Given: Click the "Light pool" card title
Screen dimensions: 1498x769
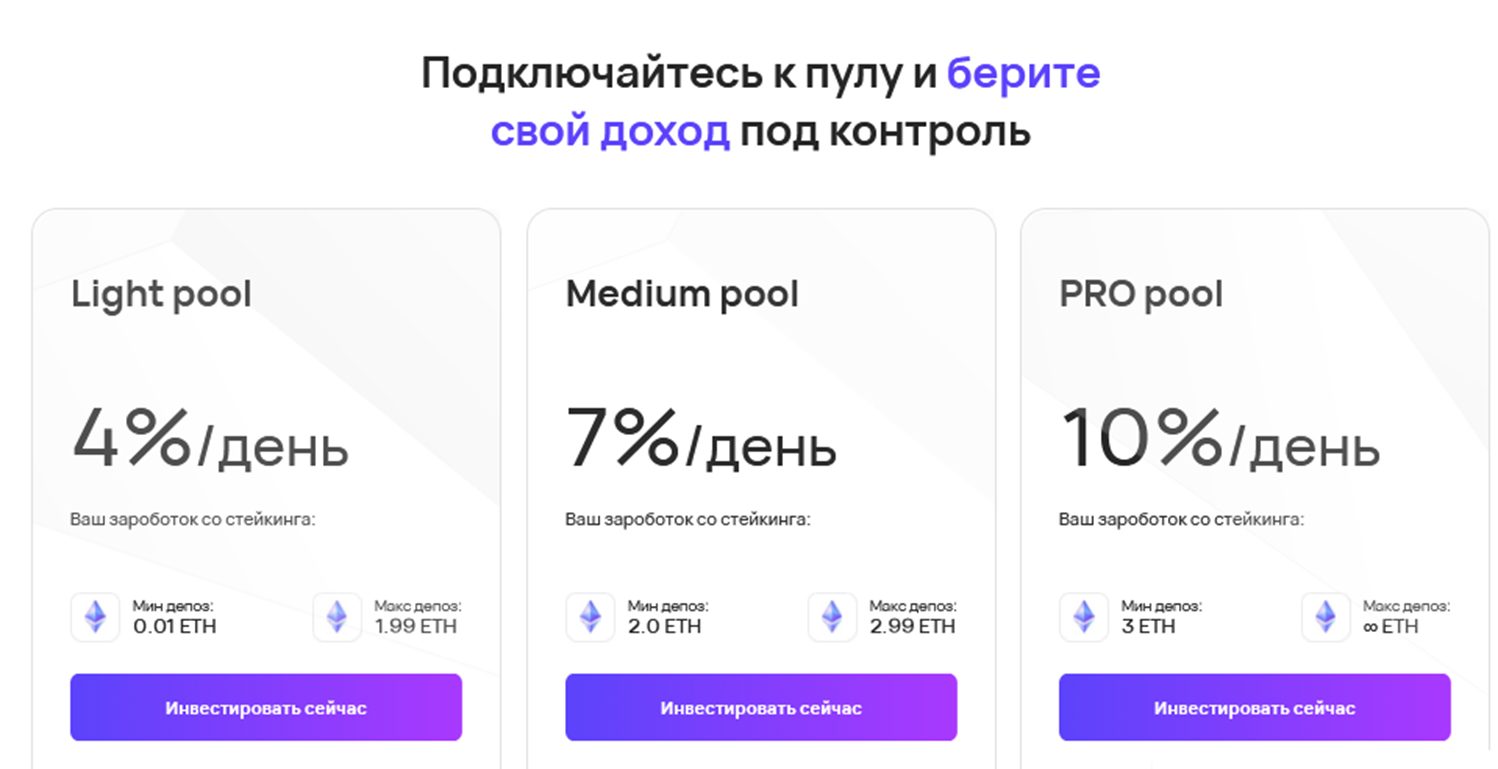Looking at the screenshot, I should (161, 294).
